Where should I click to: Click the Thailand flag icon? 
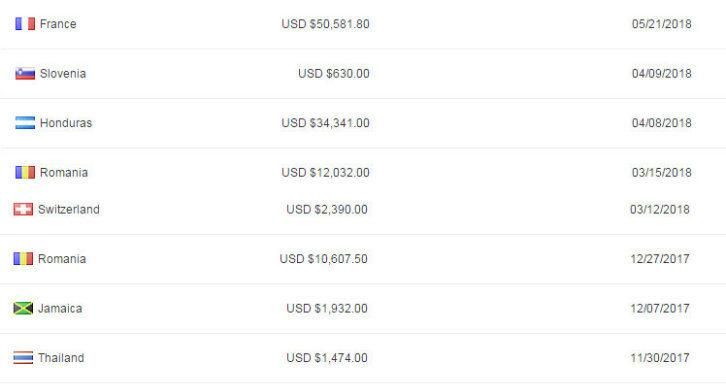[x=23, y=358]
